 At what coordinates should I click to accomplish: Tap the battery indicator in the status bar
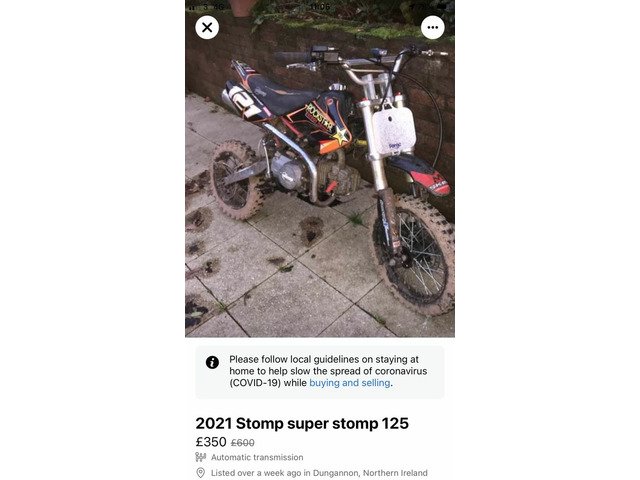(442, 7)
